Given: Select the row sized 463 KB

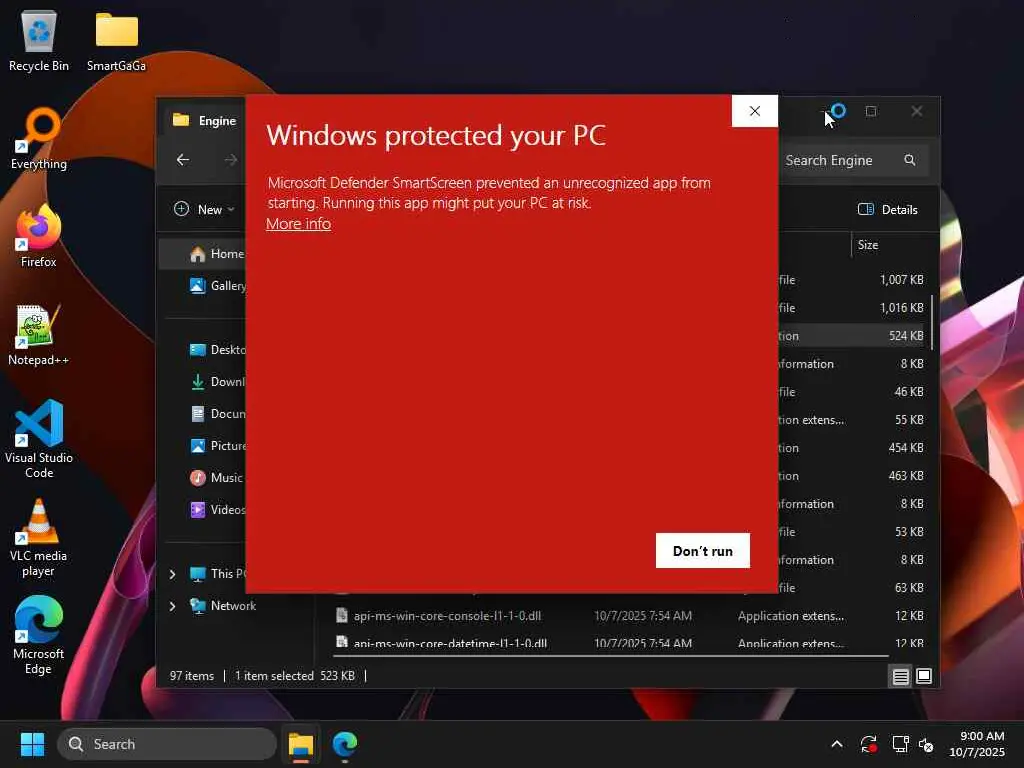Looking at the screenshot, I should tap(852, 476).
